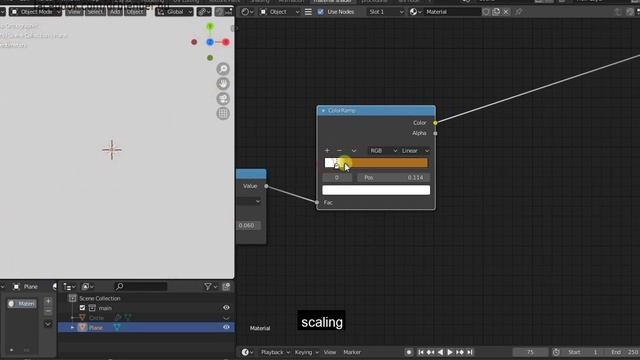This screenshot has height=360, width=640.
Task: Jump to the timeline end frame
Action: point(470,352)
